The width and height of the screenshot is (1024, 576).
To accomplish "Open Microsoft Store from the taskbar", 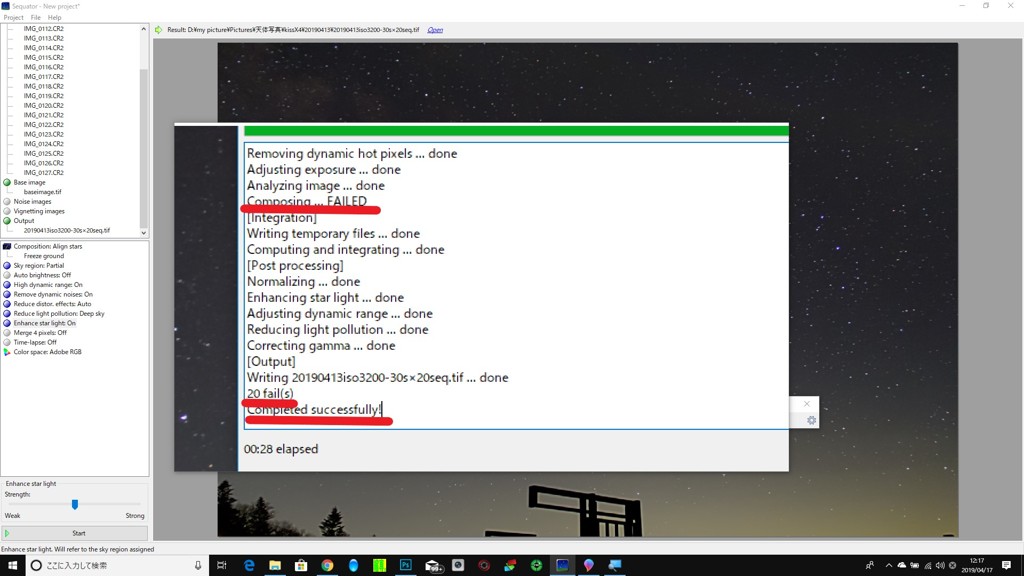I will (x=301, y=565).
